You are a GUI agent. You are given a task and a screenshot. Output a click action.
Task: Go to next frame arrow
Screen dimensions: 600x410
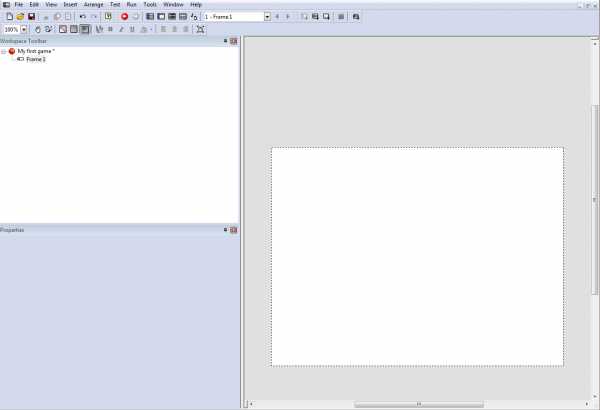[288, 16]
